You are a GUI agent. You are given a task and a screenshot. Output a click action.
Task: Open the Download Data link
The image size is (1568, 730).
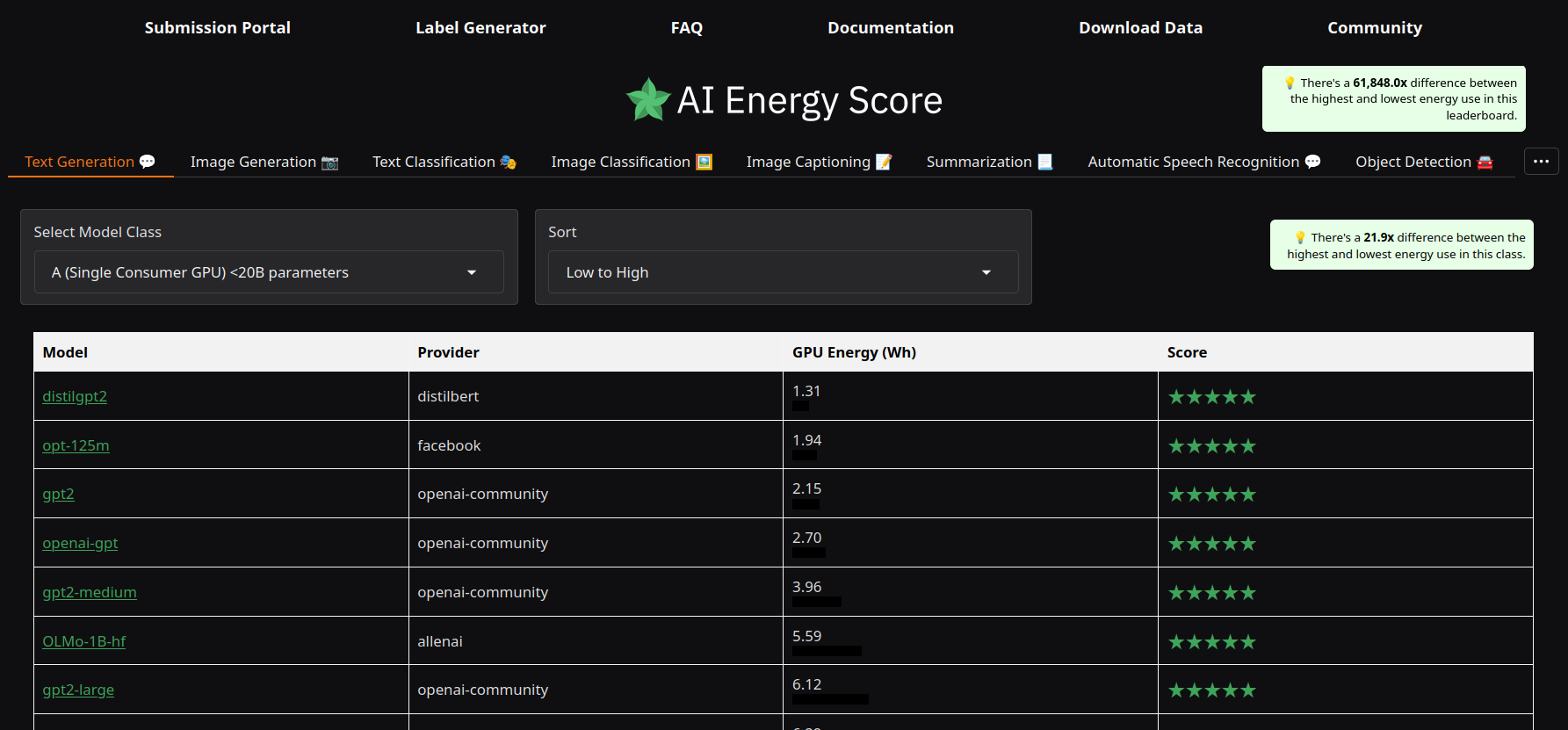pos(1140,28)
